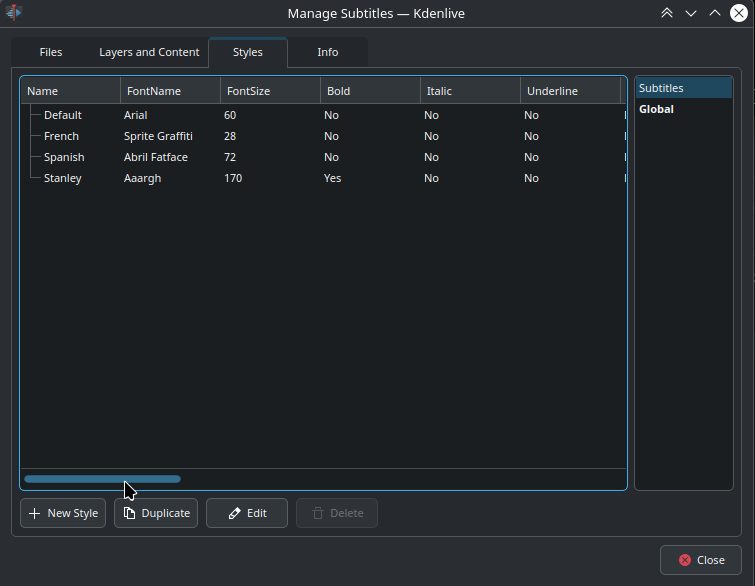Image resolution: width=755 pixels, height=586 pixels.
Task: Click the Kdenlive app icon in title bar
Action: (x=14, y=13)
